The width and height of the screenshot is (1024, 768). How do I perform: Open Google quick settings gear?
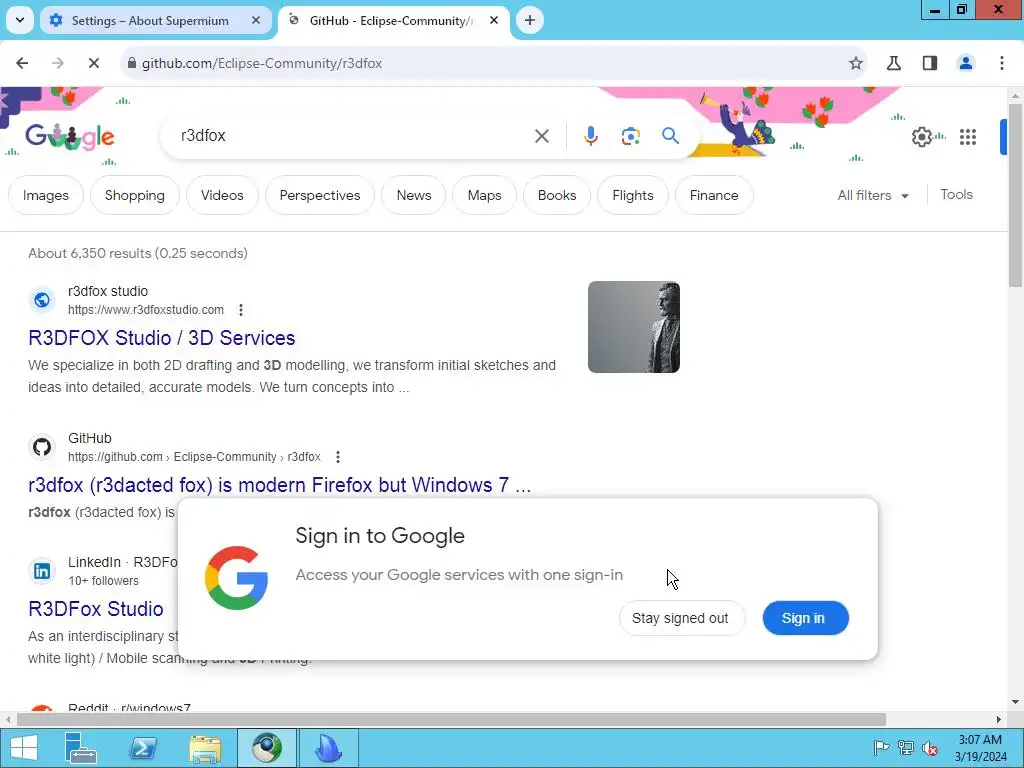[x=921, y=136]
